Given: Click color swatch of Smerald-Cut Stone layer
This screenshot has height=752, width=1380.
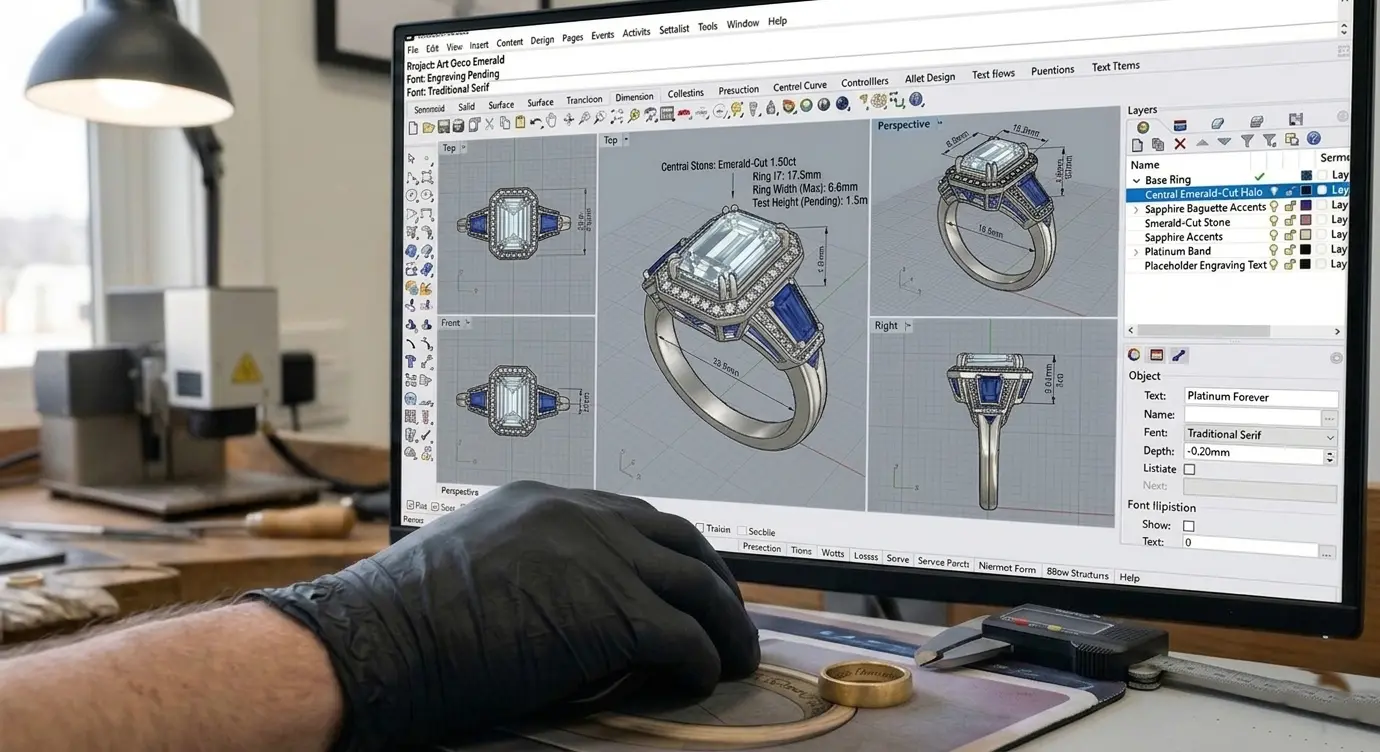Looking at the screenshot, I should point(1306,220).
